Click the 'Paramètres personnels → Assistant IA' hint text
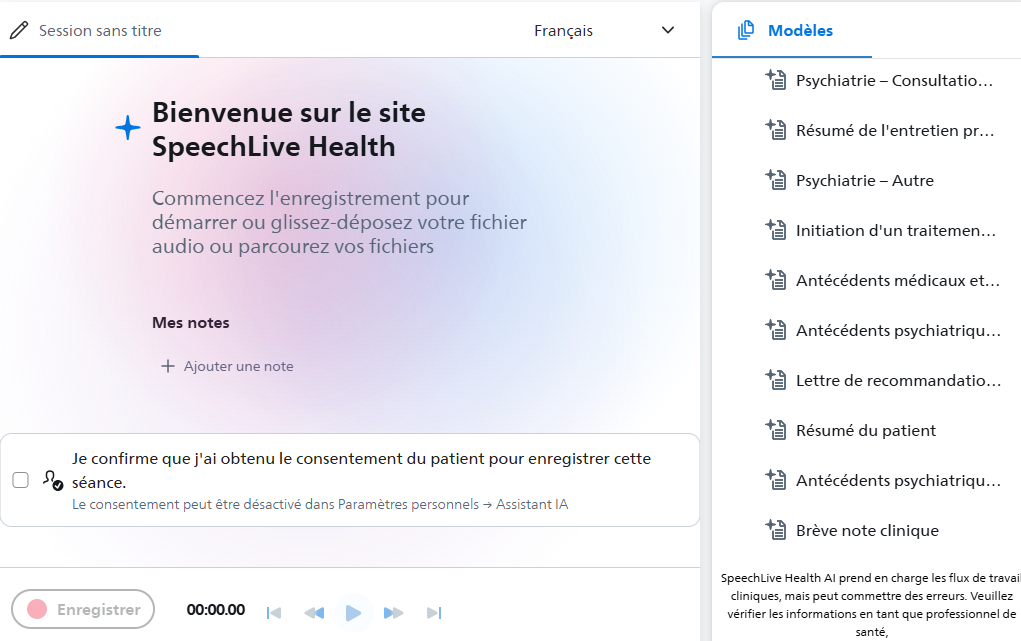This screenshot has height=641, width=1021. [x=453, y=504]
